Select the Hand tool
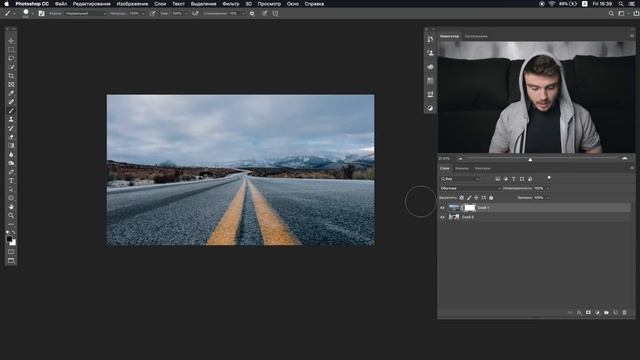 pyautogui.click(x=11, y=207)
